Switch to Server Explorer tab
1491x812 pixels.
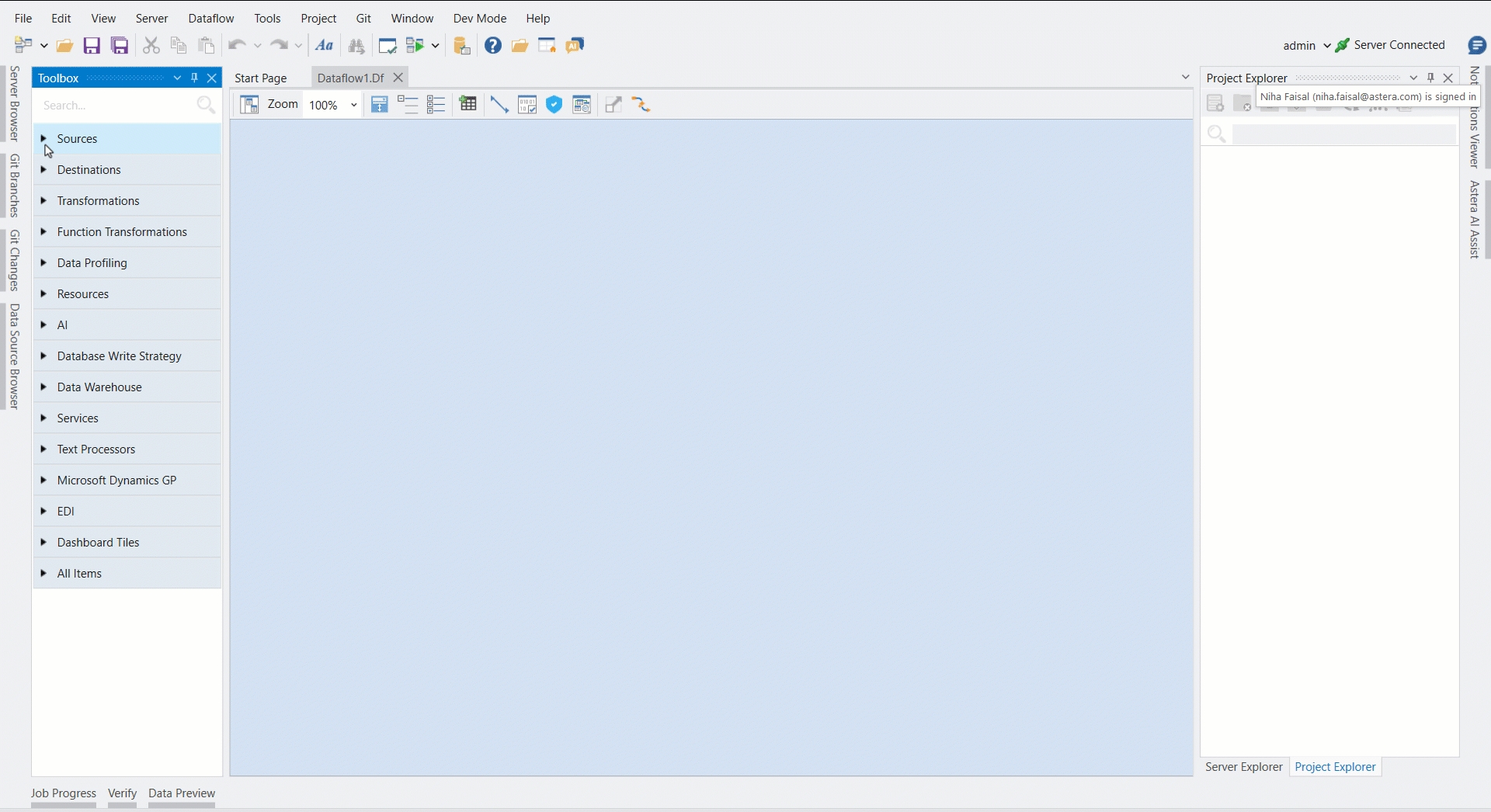click(1243, 767)
